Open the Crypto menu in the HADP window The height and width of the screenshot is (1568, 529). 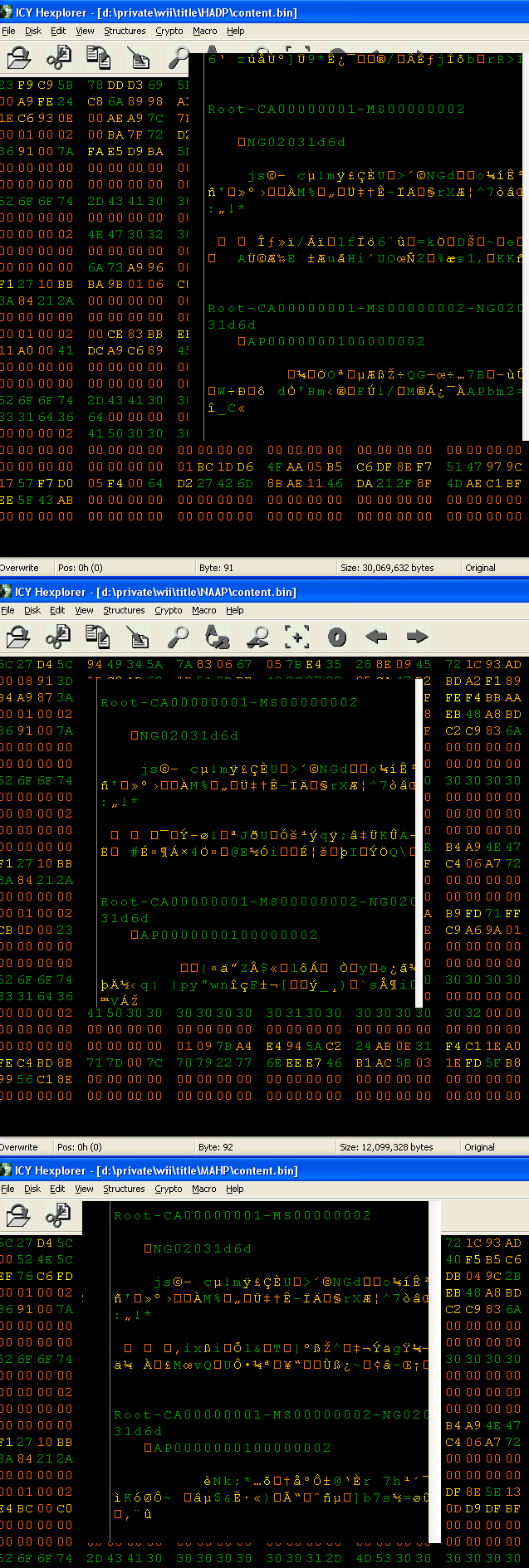[x=169, y=31]
